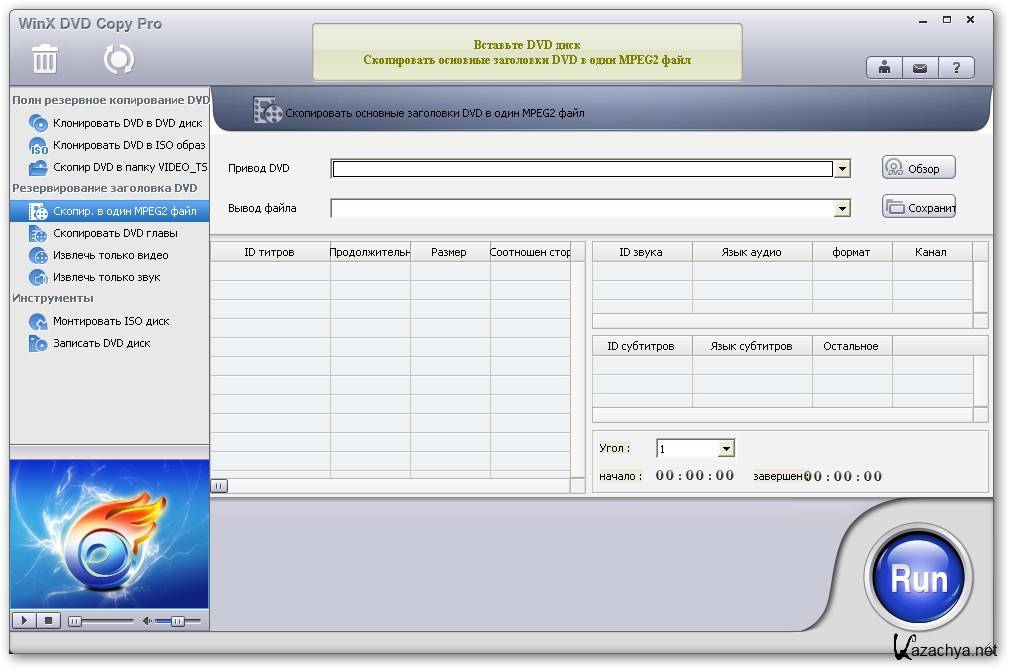Viewport: 1009px width, 669px height.
Task: Choose Скопир DVD в папку VIDEO_TS
Action: pyautogui.click(x=130, y=167)
